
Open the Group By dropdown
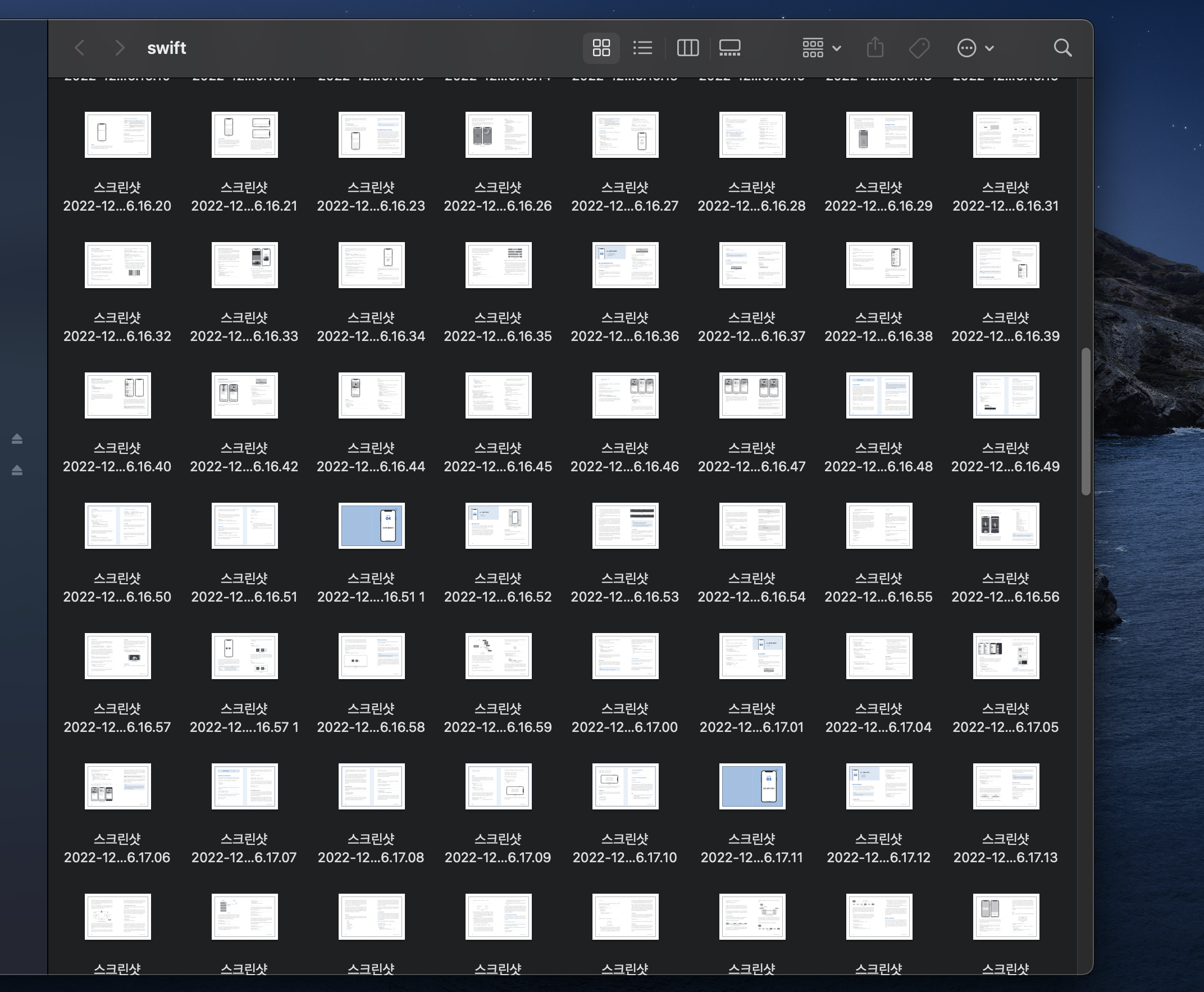821,48
